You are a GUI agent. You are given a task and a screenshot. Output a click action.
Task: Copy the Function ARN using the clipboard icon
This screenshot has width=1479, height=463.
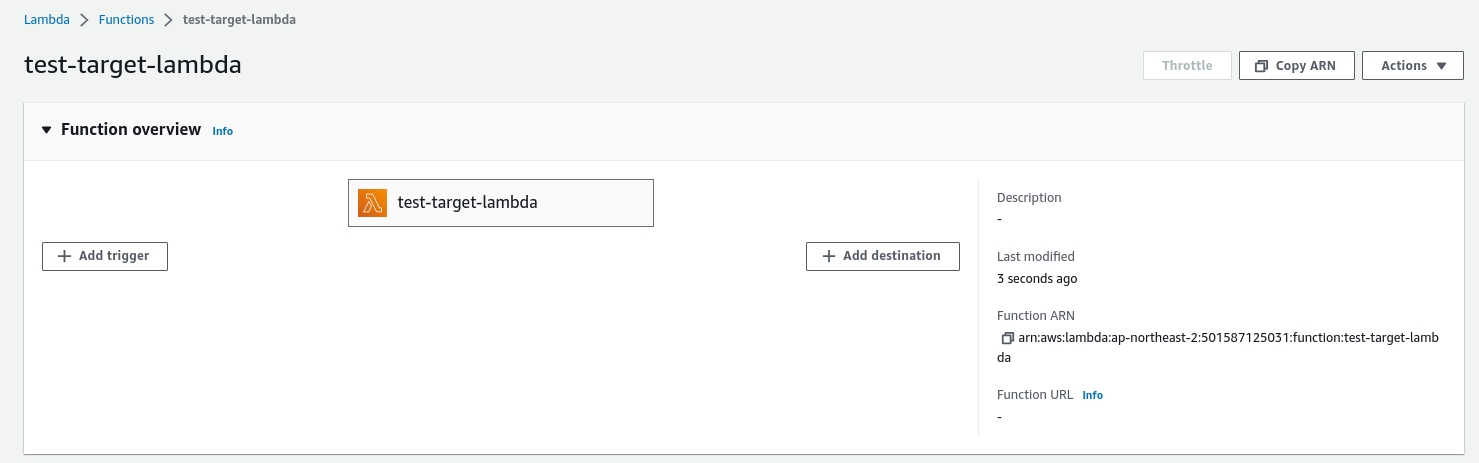(1007, 338)
